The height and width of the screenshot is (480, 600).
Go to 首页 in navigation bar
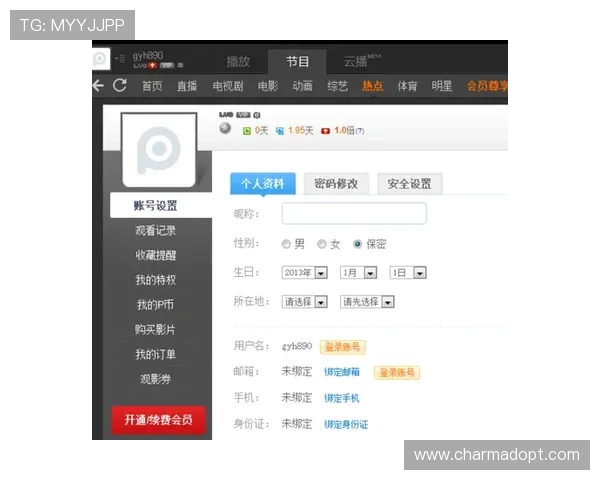pos(152,86)
